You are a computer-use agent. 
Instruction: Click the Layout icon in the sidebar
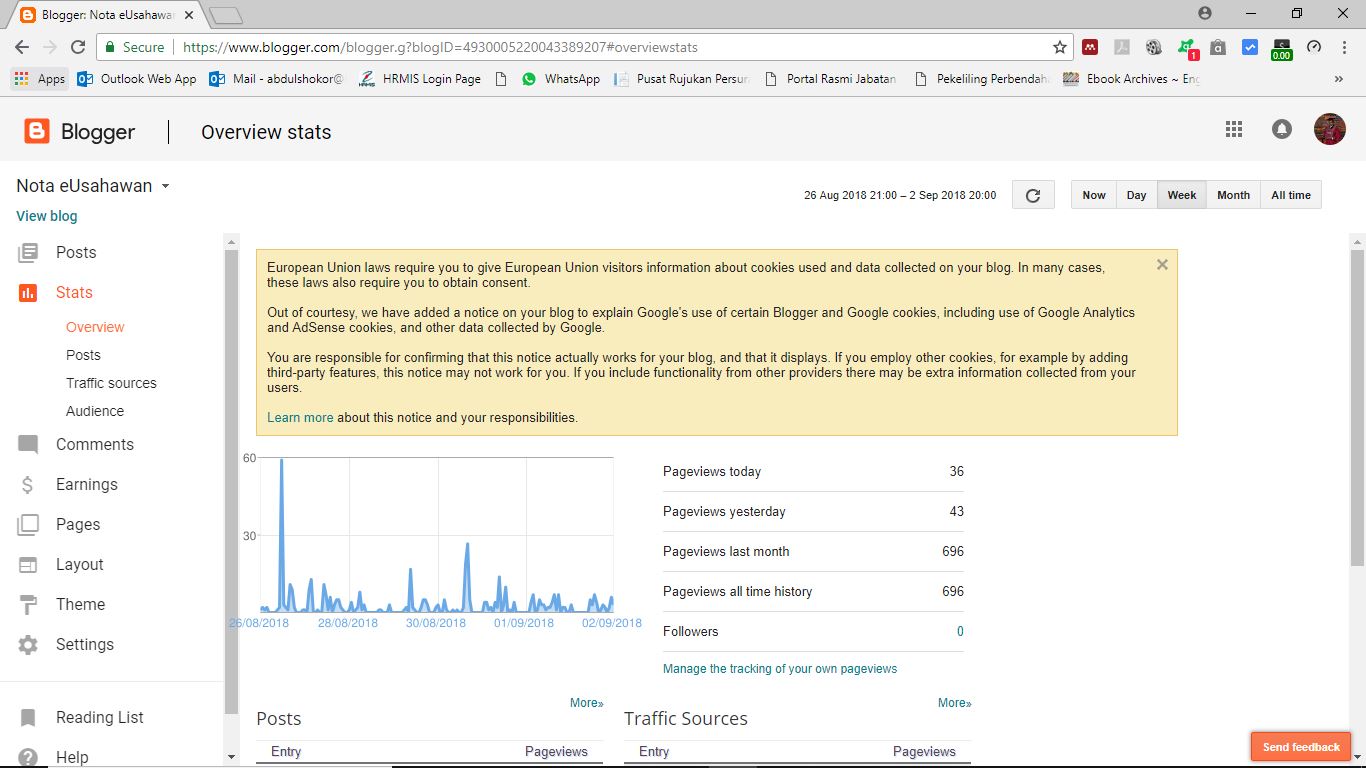[x=28, y=565]
